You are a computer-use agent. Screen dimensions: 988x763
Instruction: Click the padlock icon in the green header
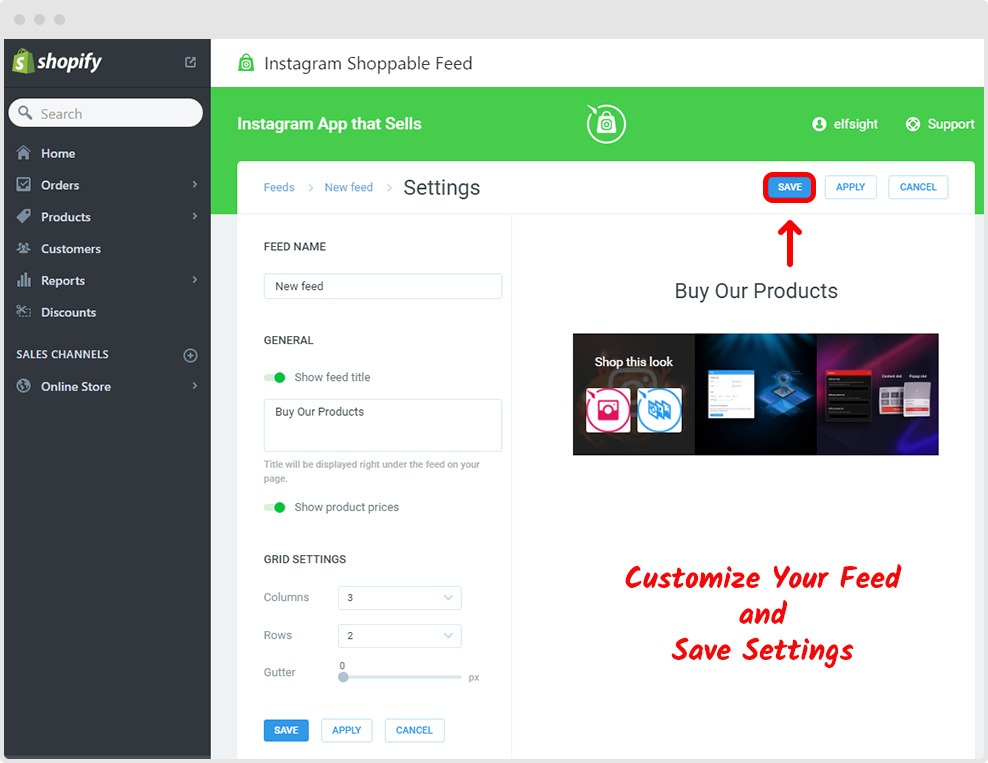tap(605, 123)
